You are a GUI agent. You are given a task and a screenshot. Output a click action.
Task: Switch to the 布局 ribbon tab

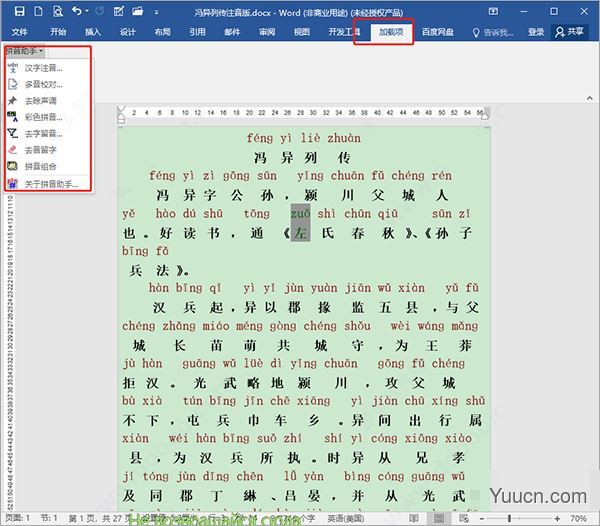162,32
